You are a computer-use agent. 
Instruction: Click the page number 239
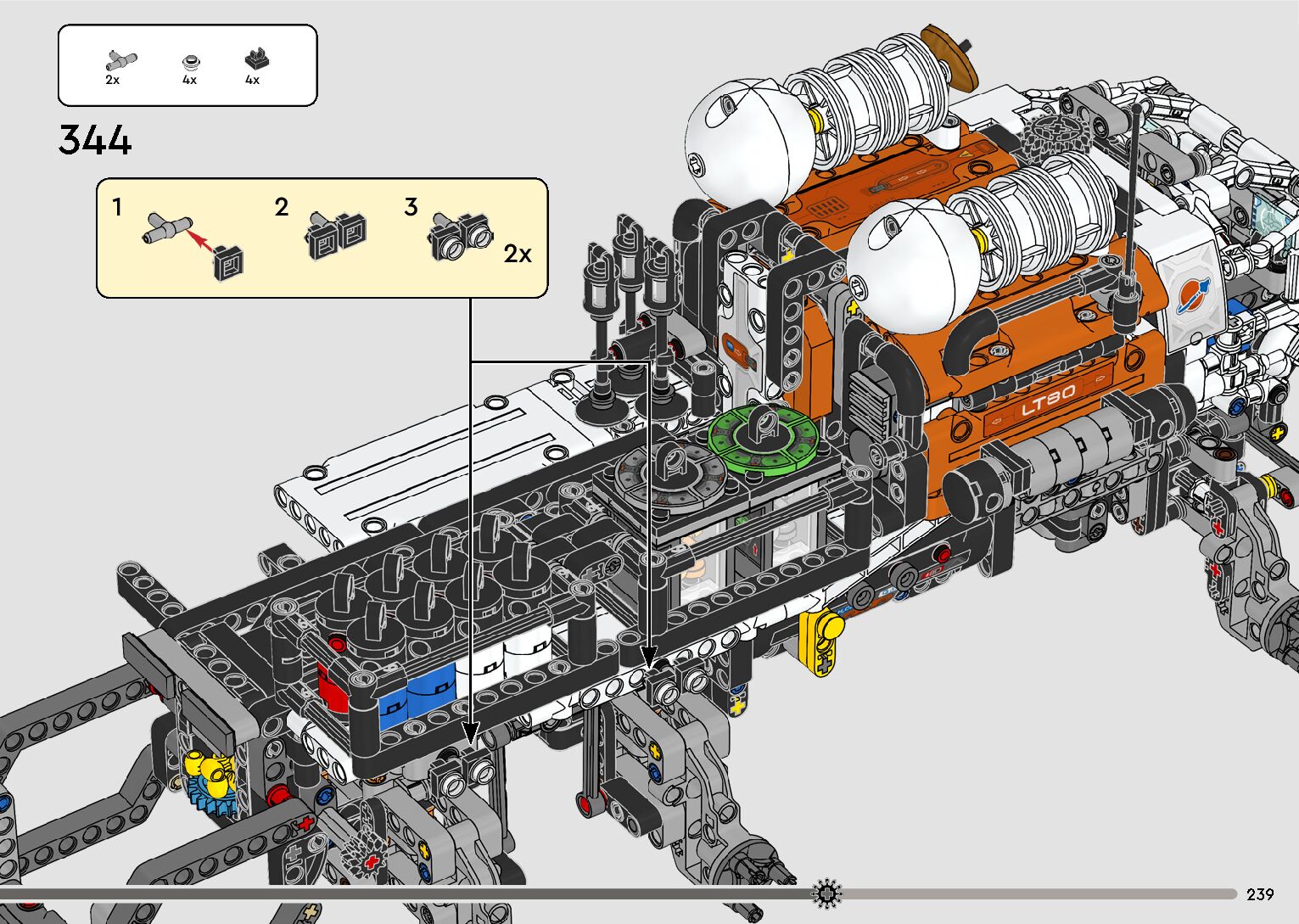[1260, 894]
